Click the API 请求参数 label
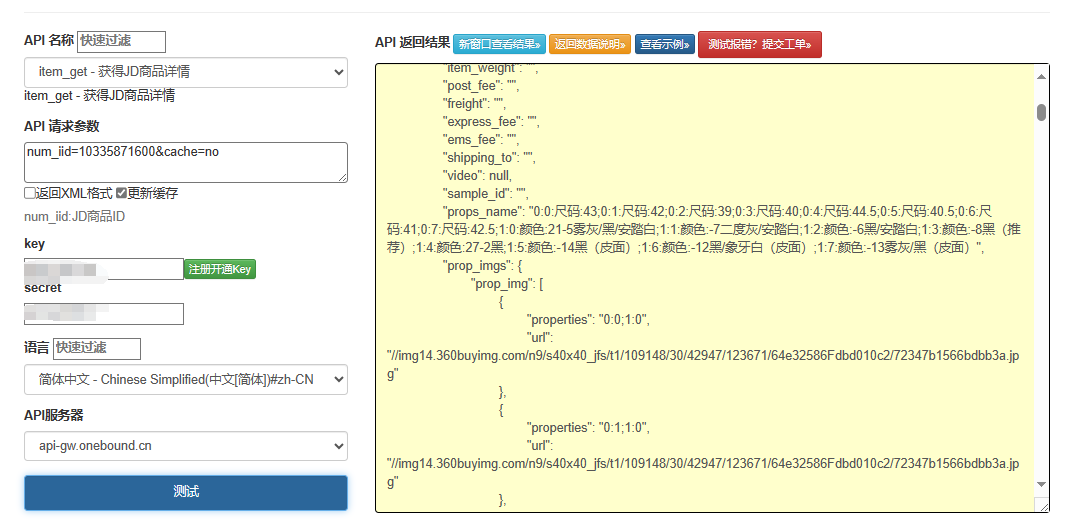The image size is (1080, 525). [x=61, y=126]
